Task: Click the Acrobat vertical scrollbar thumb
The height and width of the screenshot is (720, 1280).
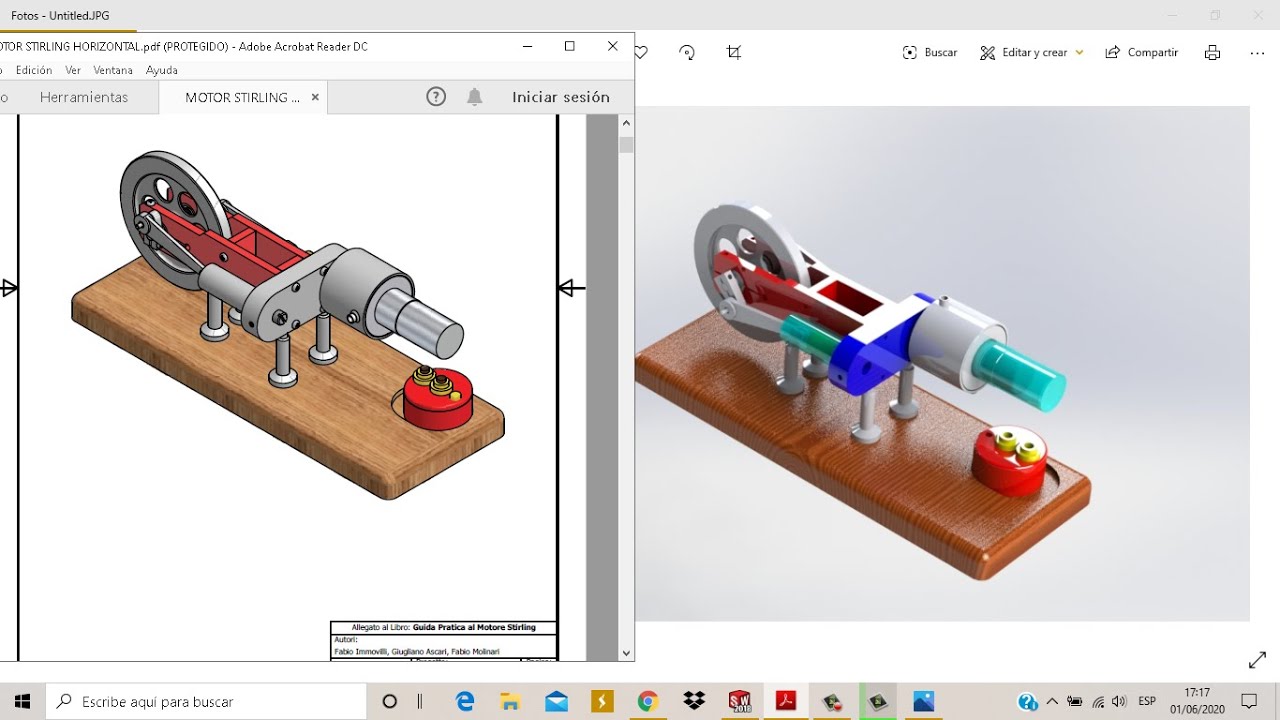Action: [626, 145]
